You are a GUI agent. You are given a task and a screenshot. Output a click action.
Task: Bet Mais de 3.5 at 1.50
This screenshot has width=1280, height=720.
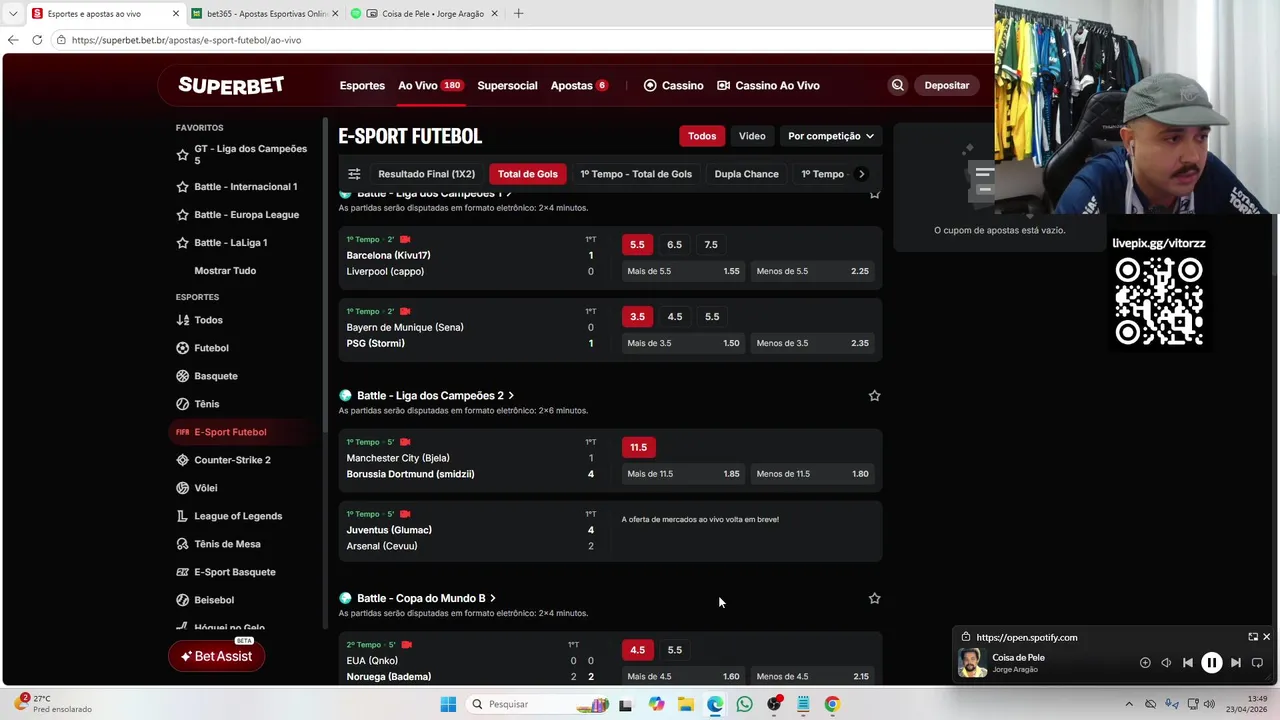pyautogui.click(x=683, y=344)
